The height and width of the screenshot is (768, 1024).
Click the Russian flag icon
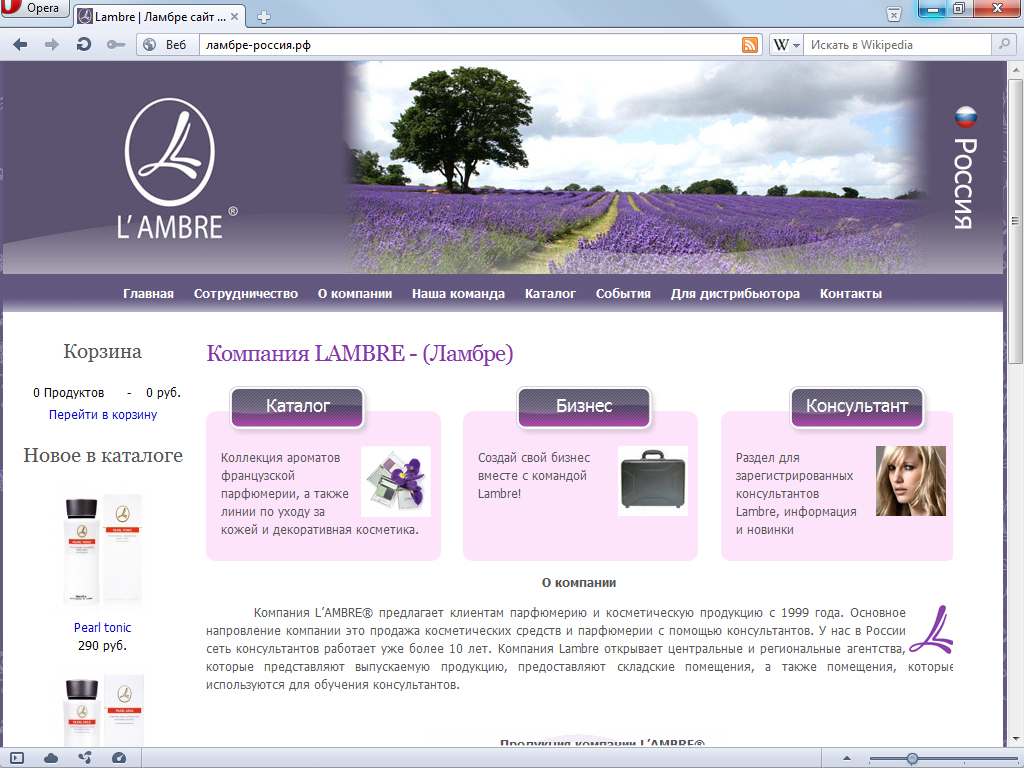(965, 117)
